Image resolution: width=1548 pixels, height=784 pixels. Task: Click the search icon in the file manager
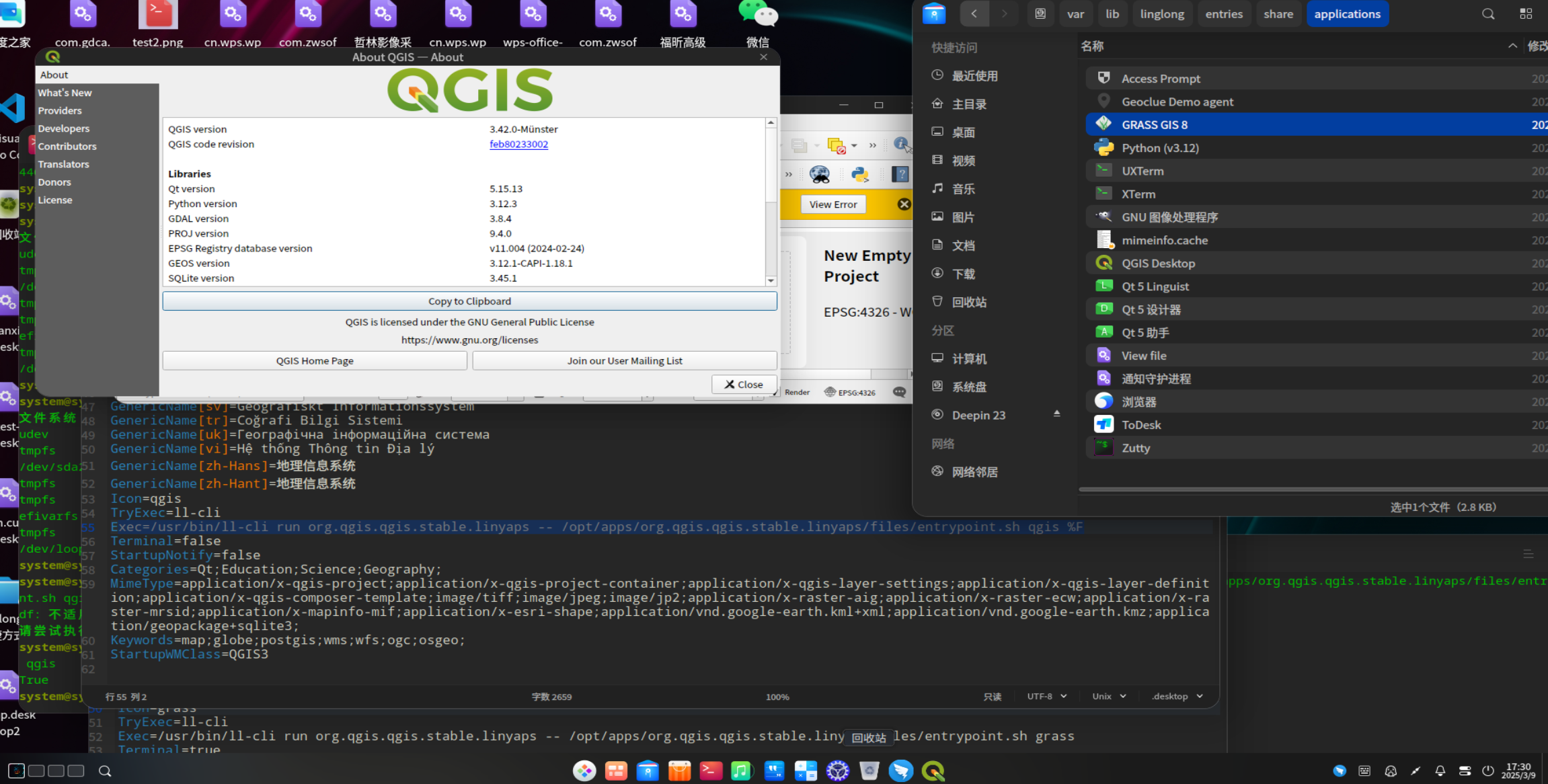coord(1488,14)
